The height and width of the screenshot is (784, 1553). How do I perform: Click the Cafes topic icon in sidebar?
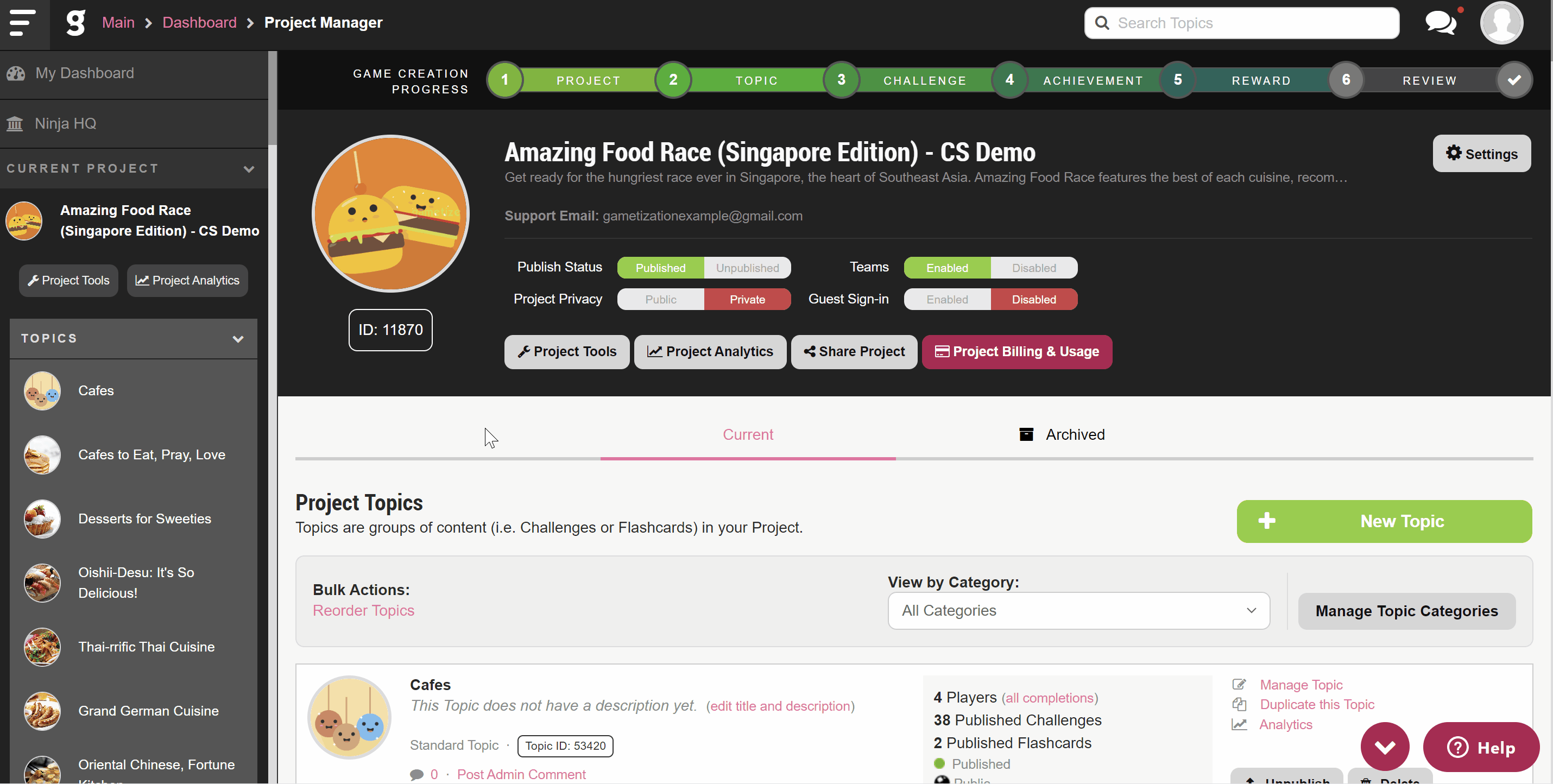point(42,390)
